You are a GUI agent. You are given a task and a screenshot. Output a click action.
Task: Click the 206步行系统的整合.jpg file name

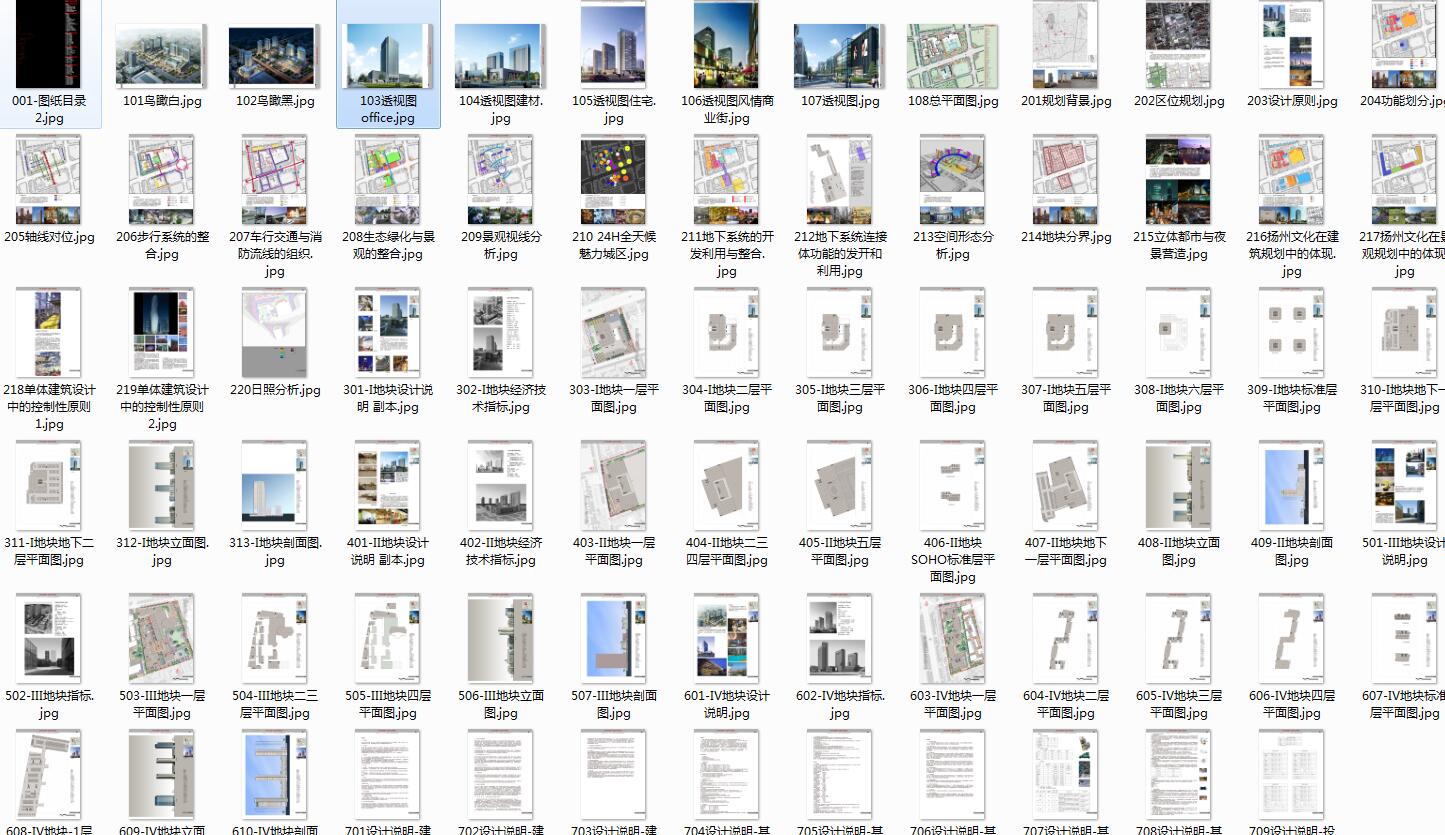tap(162, 245)
